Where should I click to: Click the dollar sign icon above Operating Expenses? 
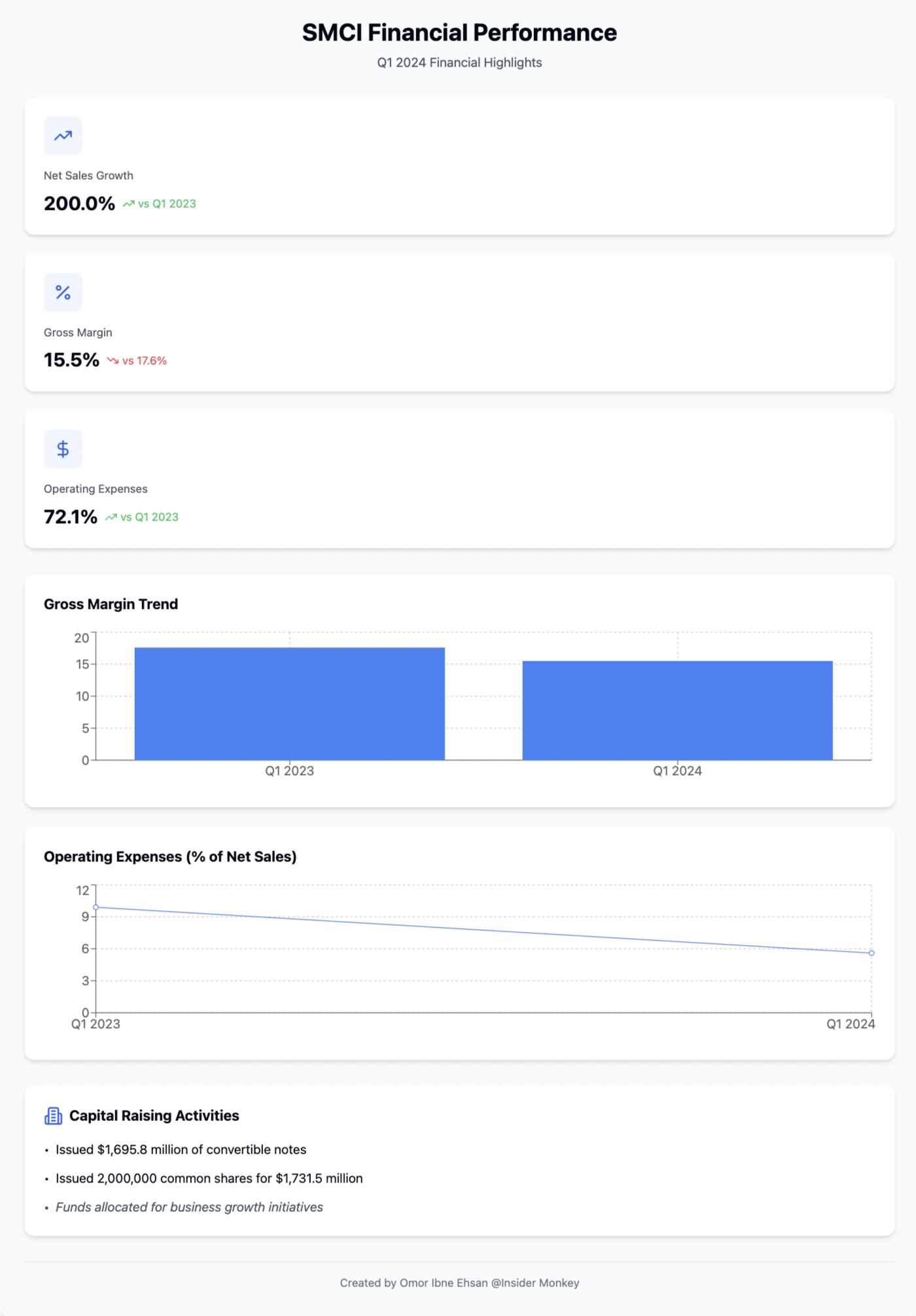(x=63, y=449)
